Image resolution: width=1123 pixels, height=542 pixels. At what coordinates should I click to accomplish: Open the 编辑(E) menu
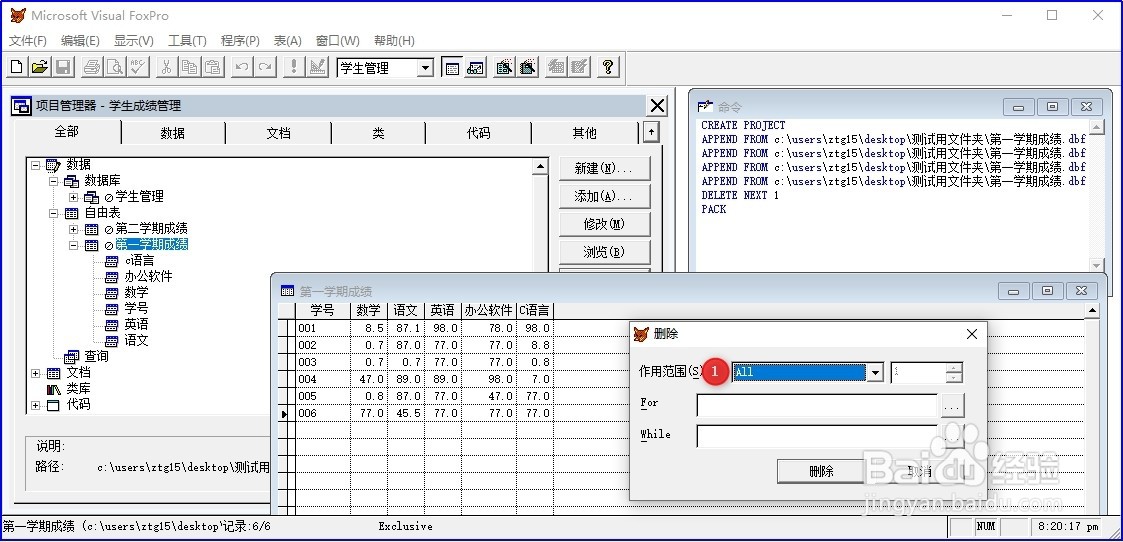(80, 41)
